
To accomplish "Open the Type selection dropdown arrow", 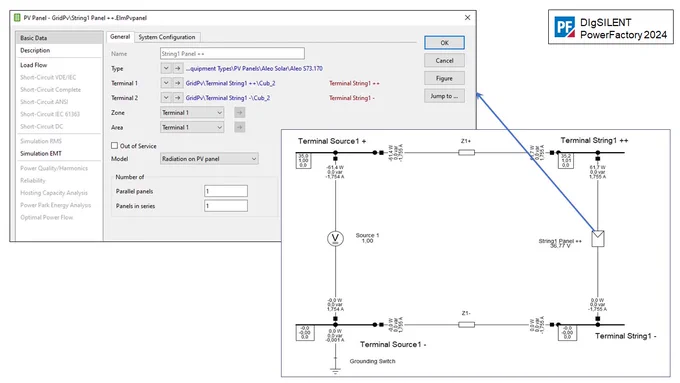I will (x=166, y=69).
